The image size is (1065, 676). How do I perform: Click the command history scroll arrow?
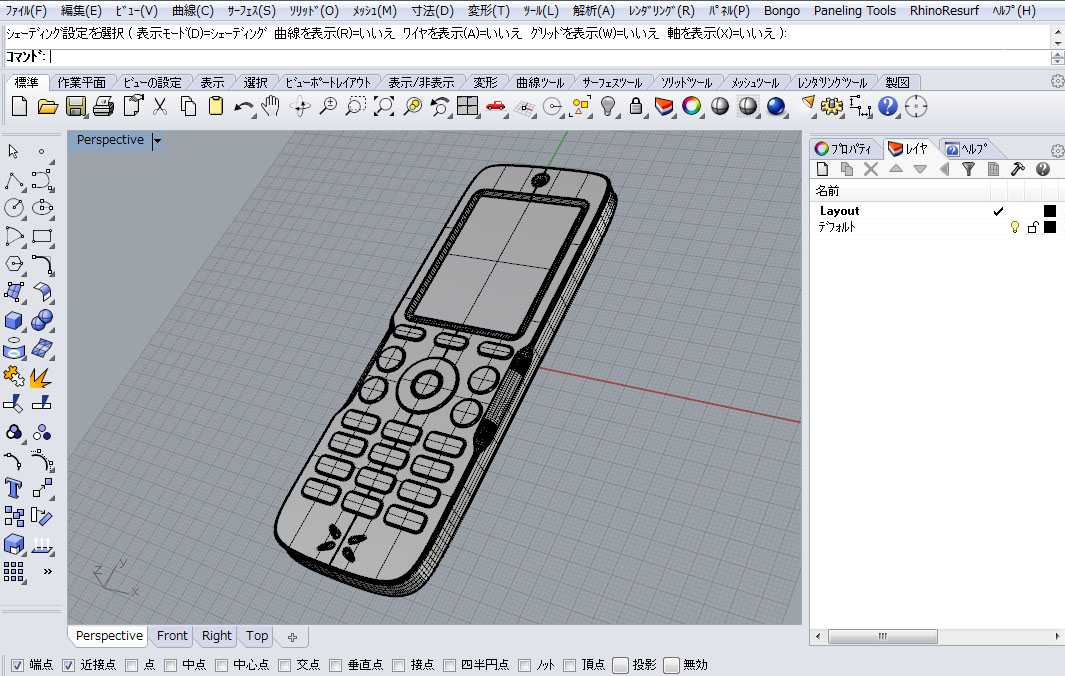[x=1058, y=37]
